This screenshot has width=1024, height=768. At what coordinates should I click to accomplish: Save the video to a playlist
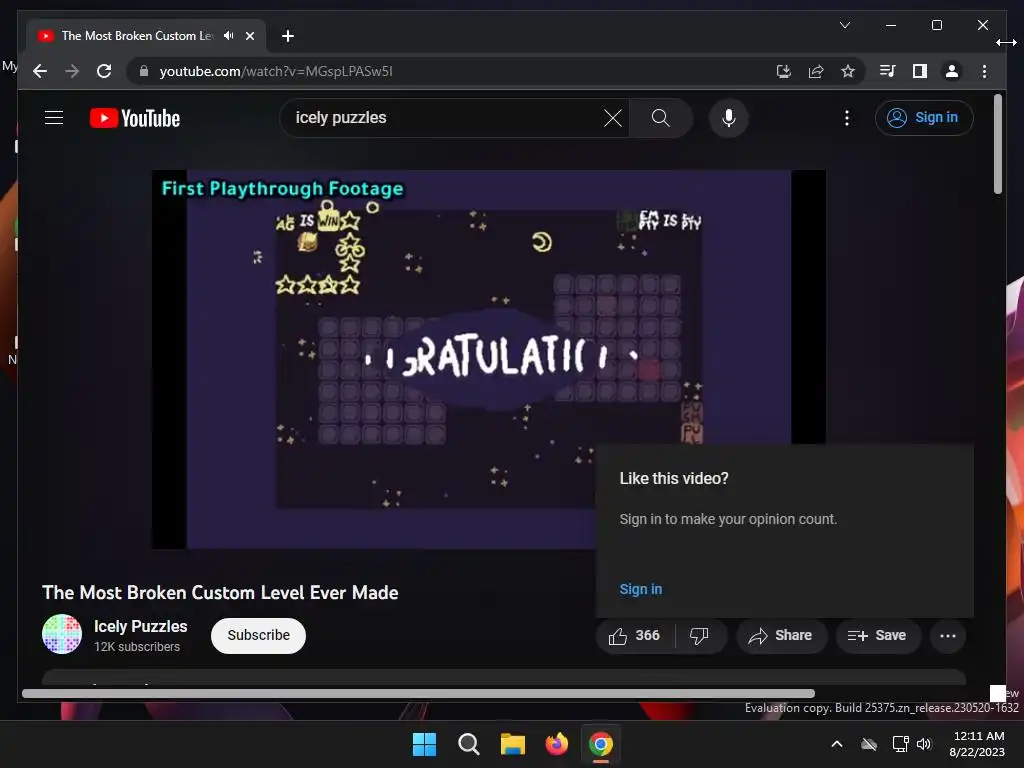point(878,635)
